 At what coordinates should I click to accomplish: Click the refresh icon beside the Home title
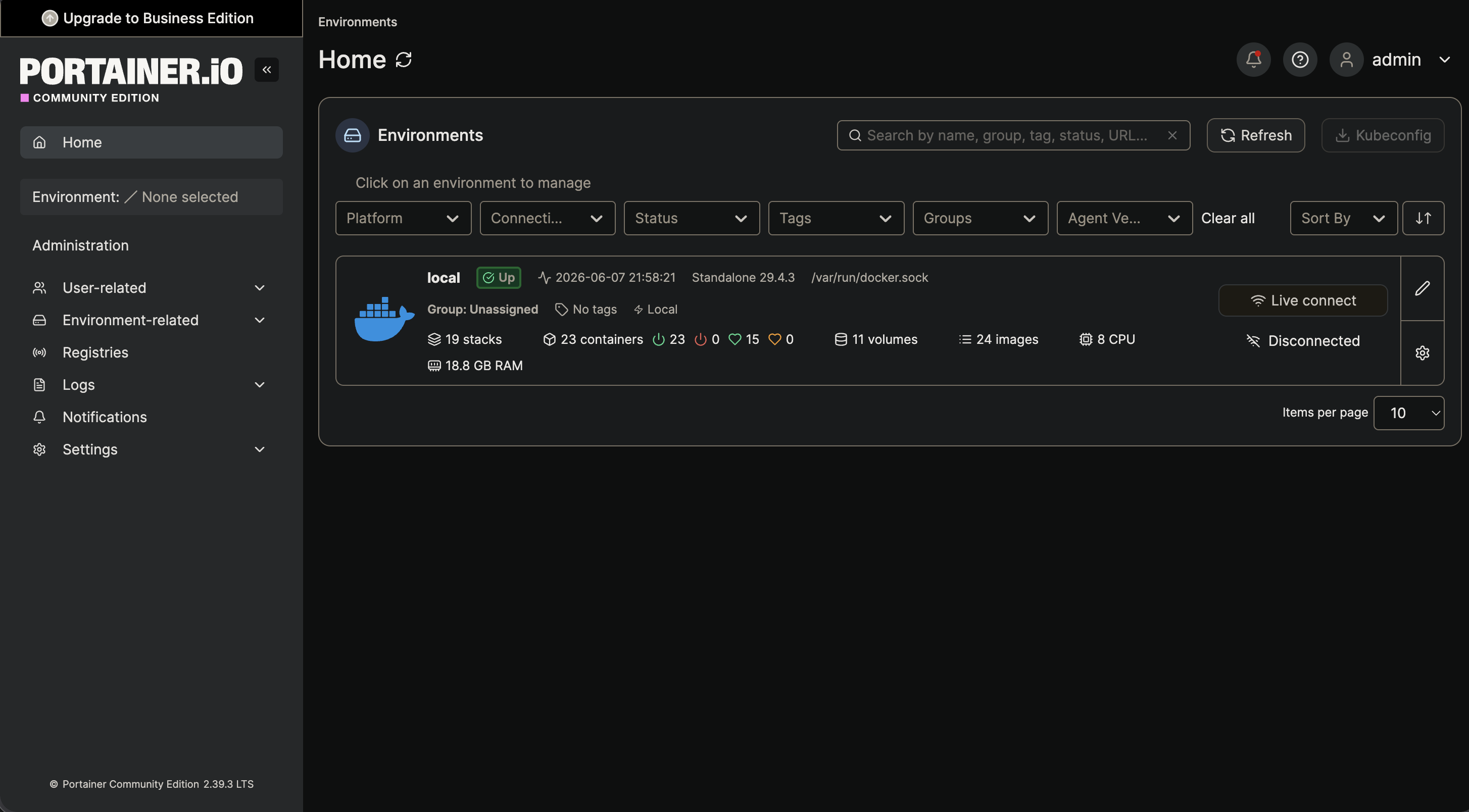[x=404, y=60]
